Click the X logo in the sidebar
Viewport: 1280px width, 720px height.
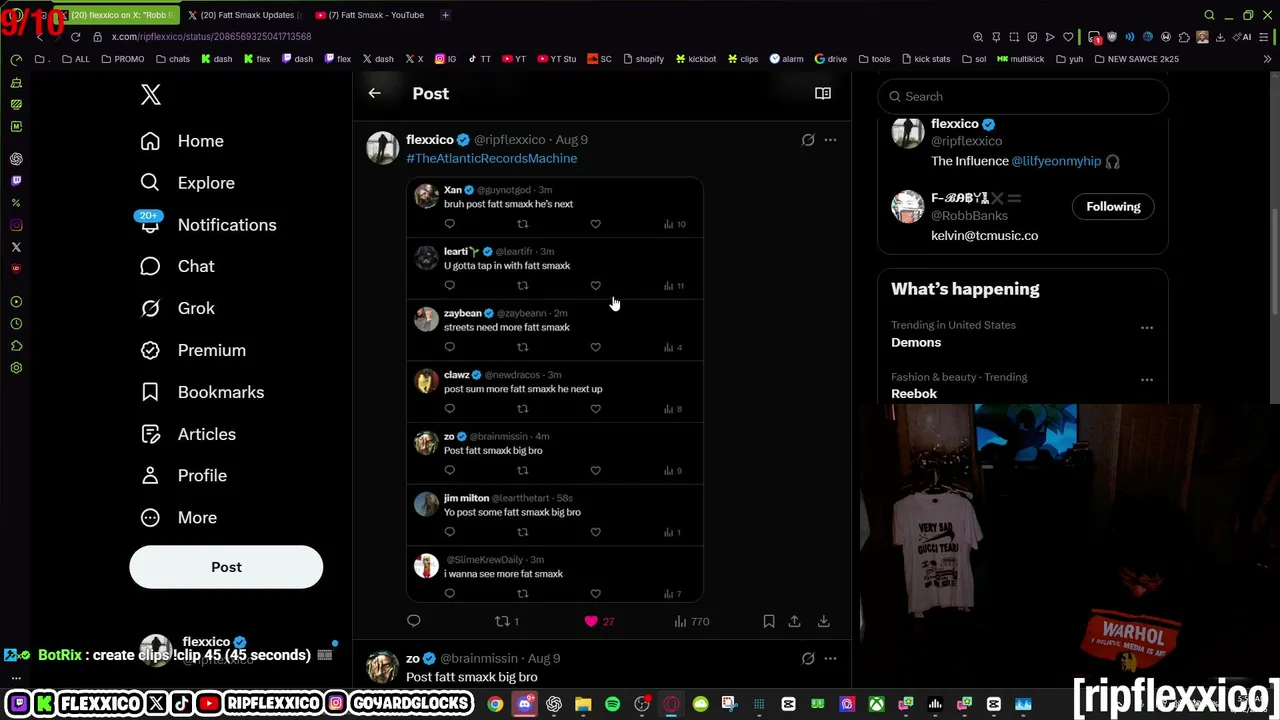pyautogui.click(x=150, y=94)
